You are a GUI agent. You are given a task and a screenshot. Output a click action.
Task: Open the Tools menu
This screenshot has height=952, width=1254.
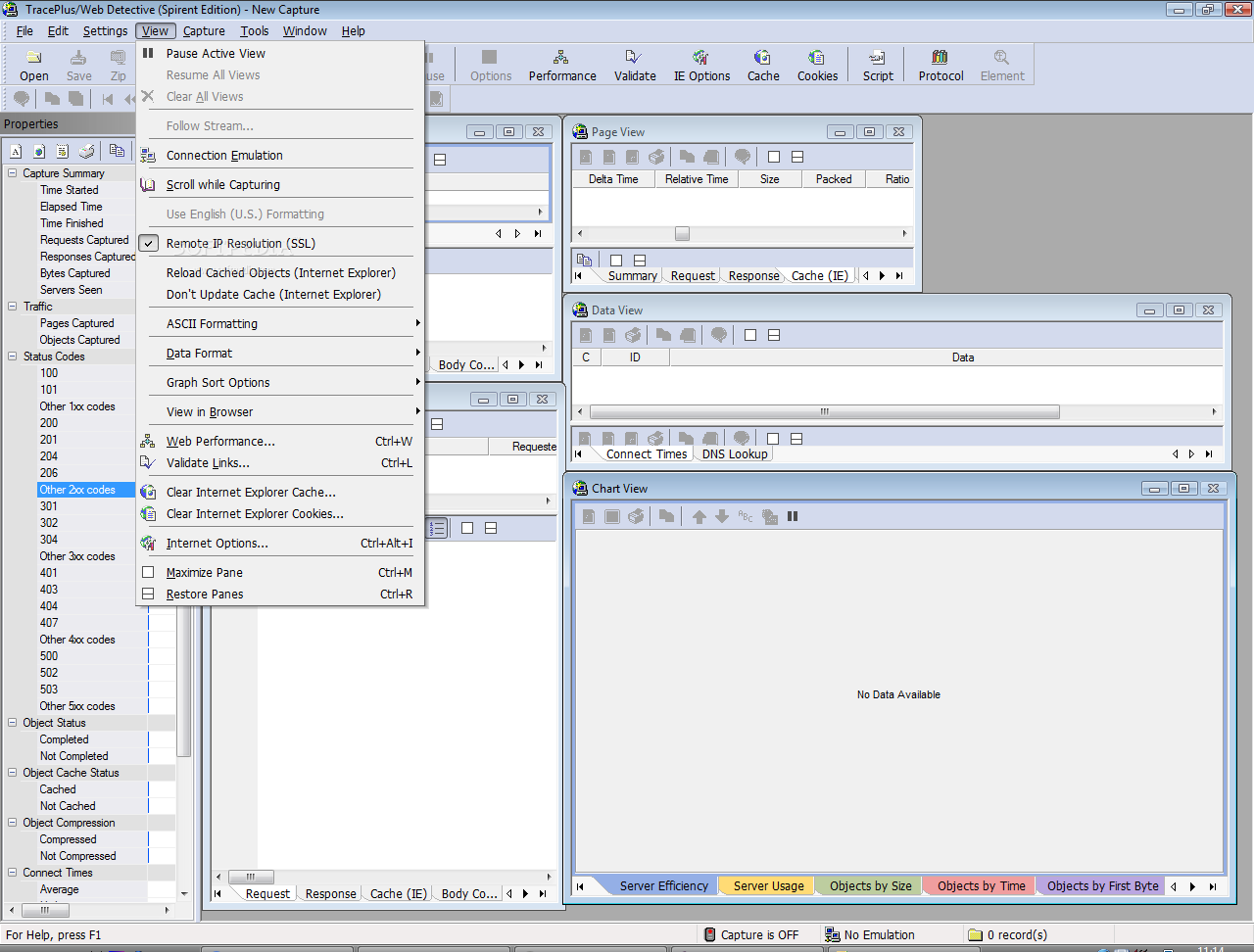pos(255,30)
